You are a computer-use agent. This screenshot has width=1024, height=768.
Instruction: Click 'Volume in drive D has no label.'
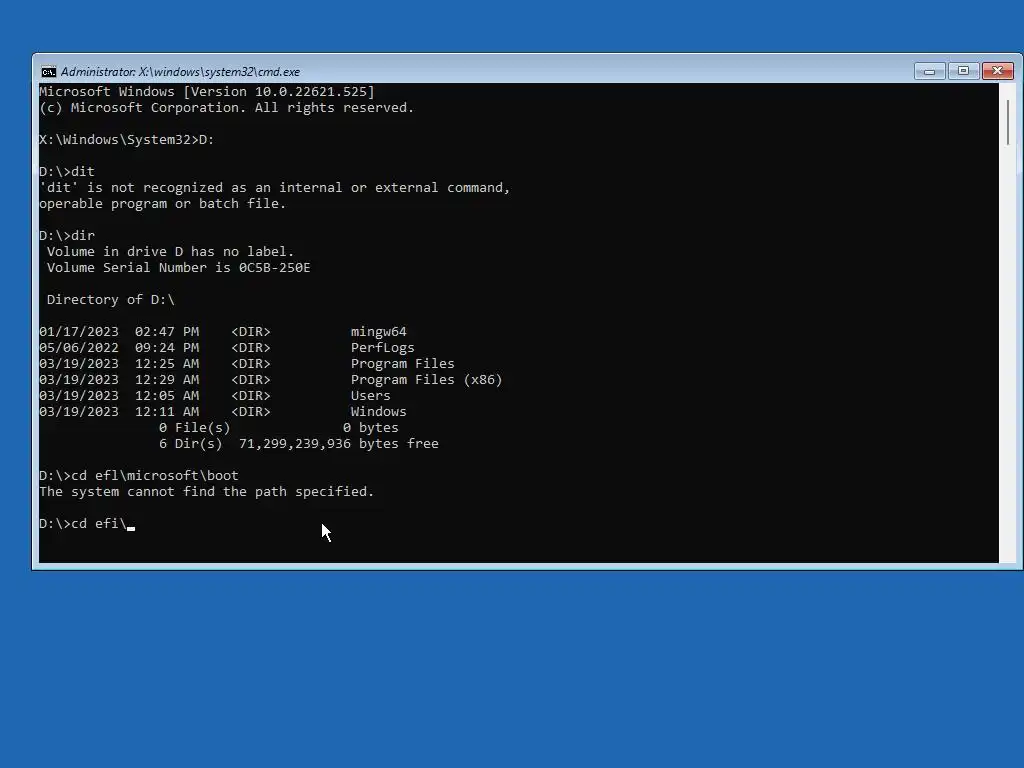pyautogui.click(x=170, y=251)
